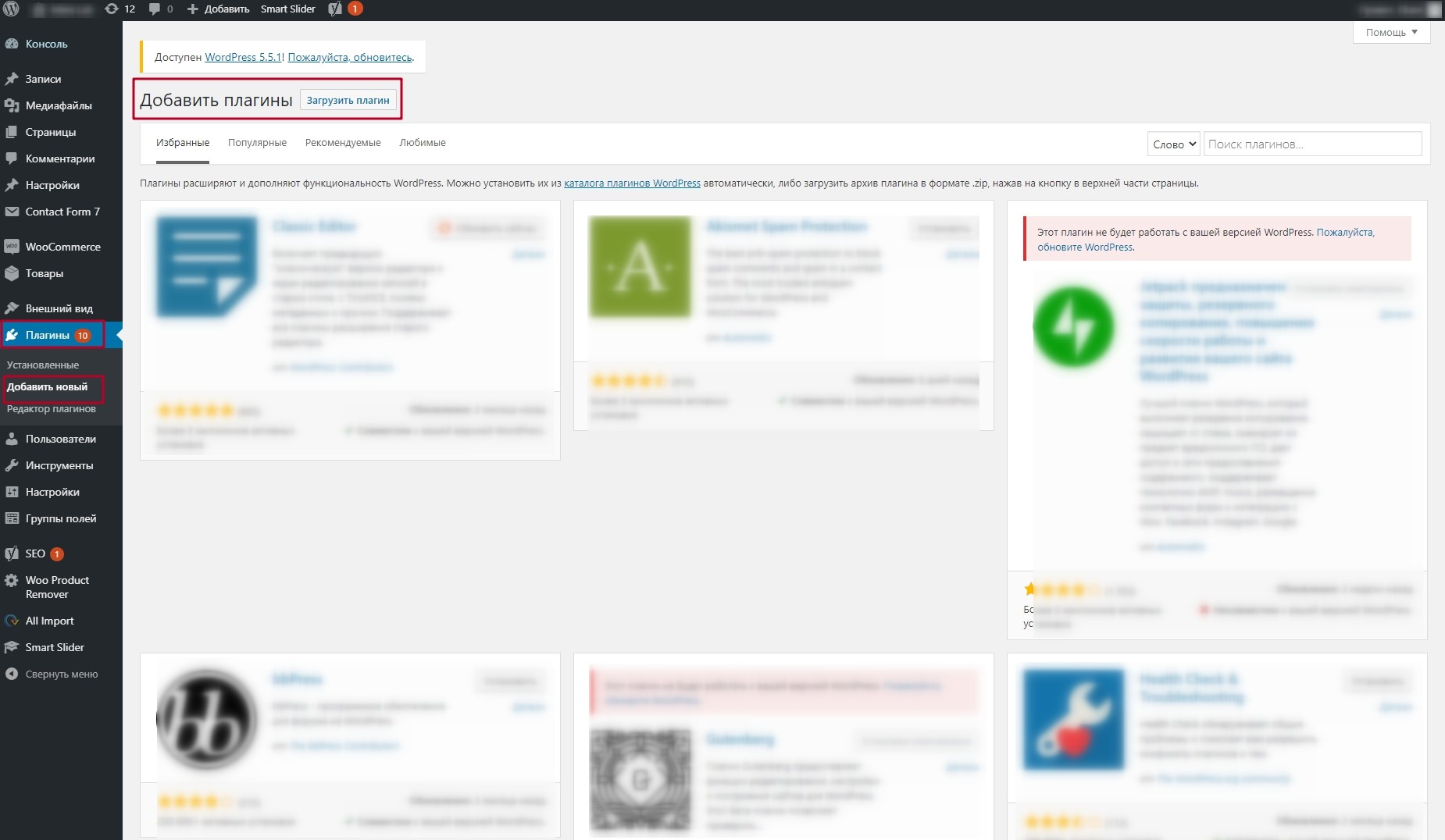Click the Gutenberg plugin thumbnail
This screenshot has height=840, width=1445.
tap(640, 780)
